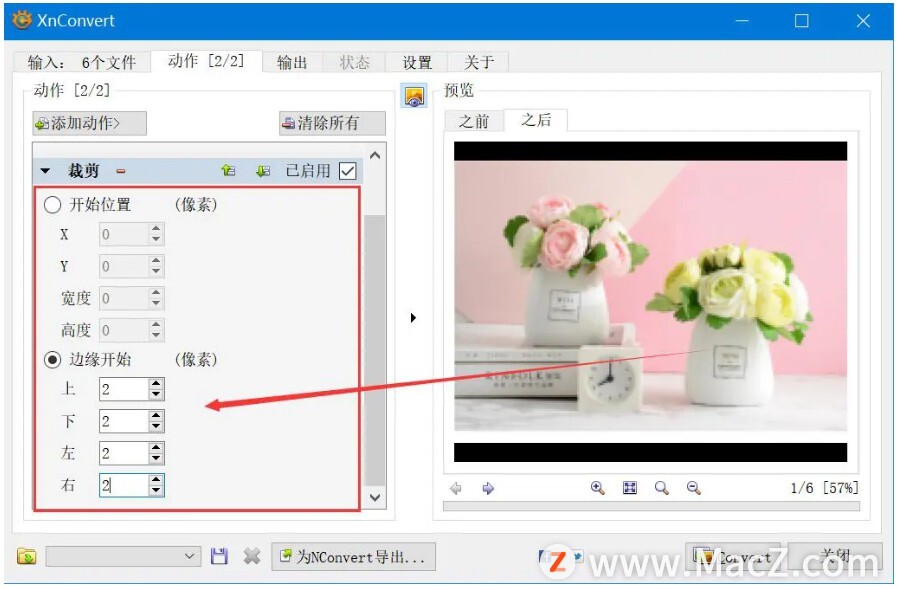
Task: Click the 关闭 button
Action: point(835,557)
